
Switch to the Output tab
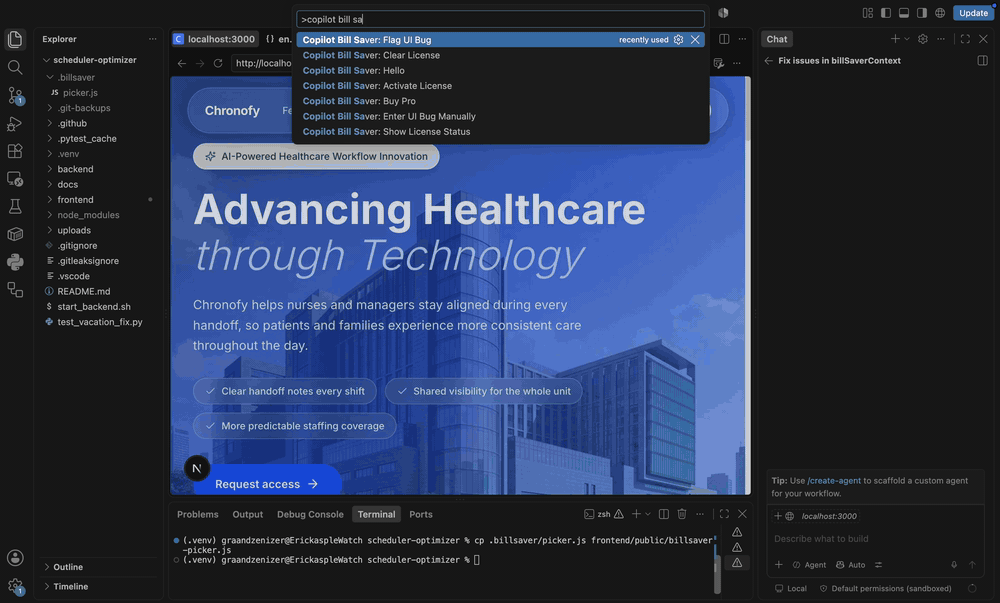[247, 514]
